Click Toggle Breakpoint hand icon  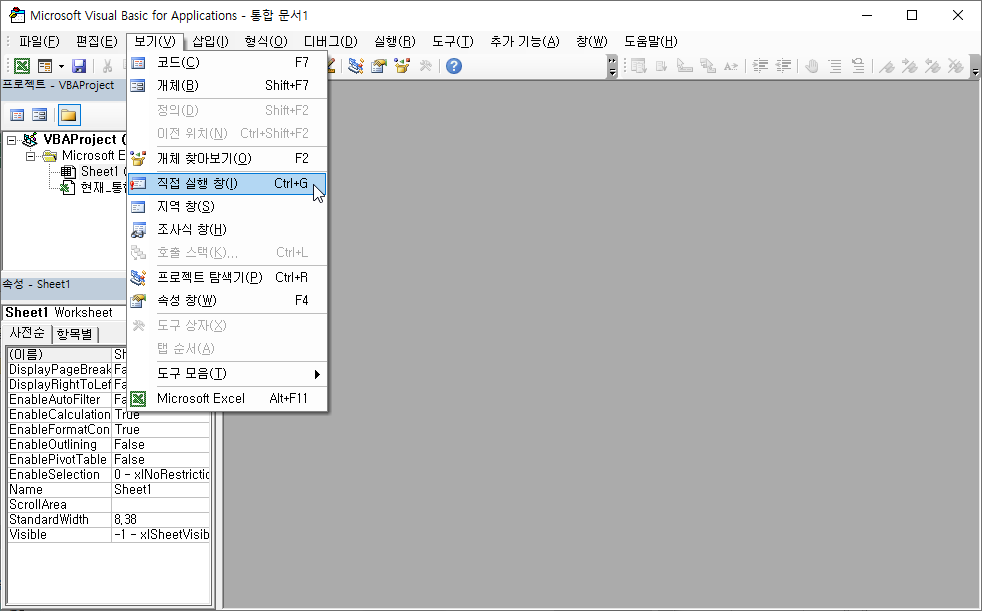(812, 66)
